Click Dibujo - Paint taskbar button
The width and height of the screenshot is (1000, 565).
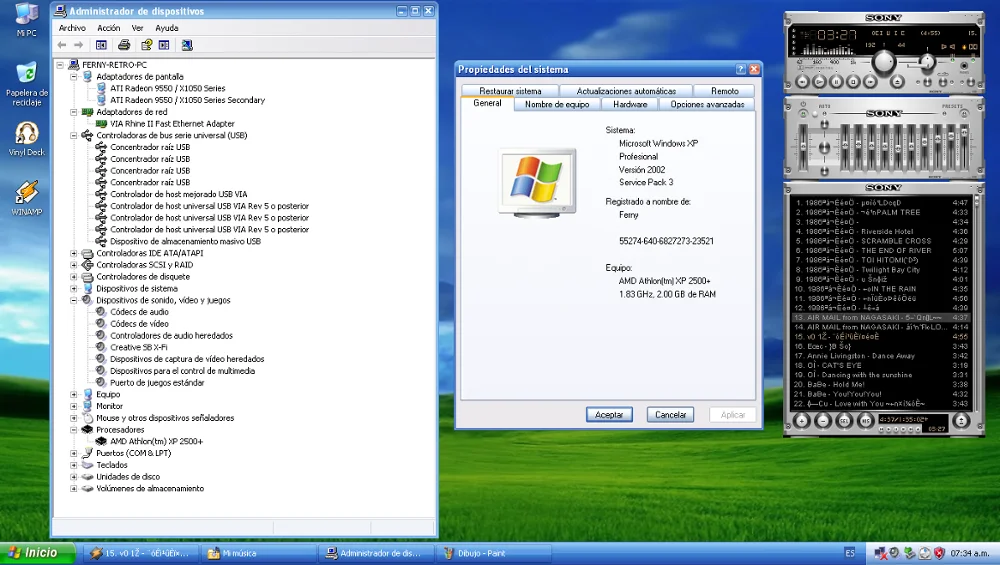pos(495,554)
